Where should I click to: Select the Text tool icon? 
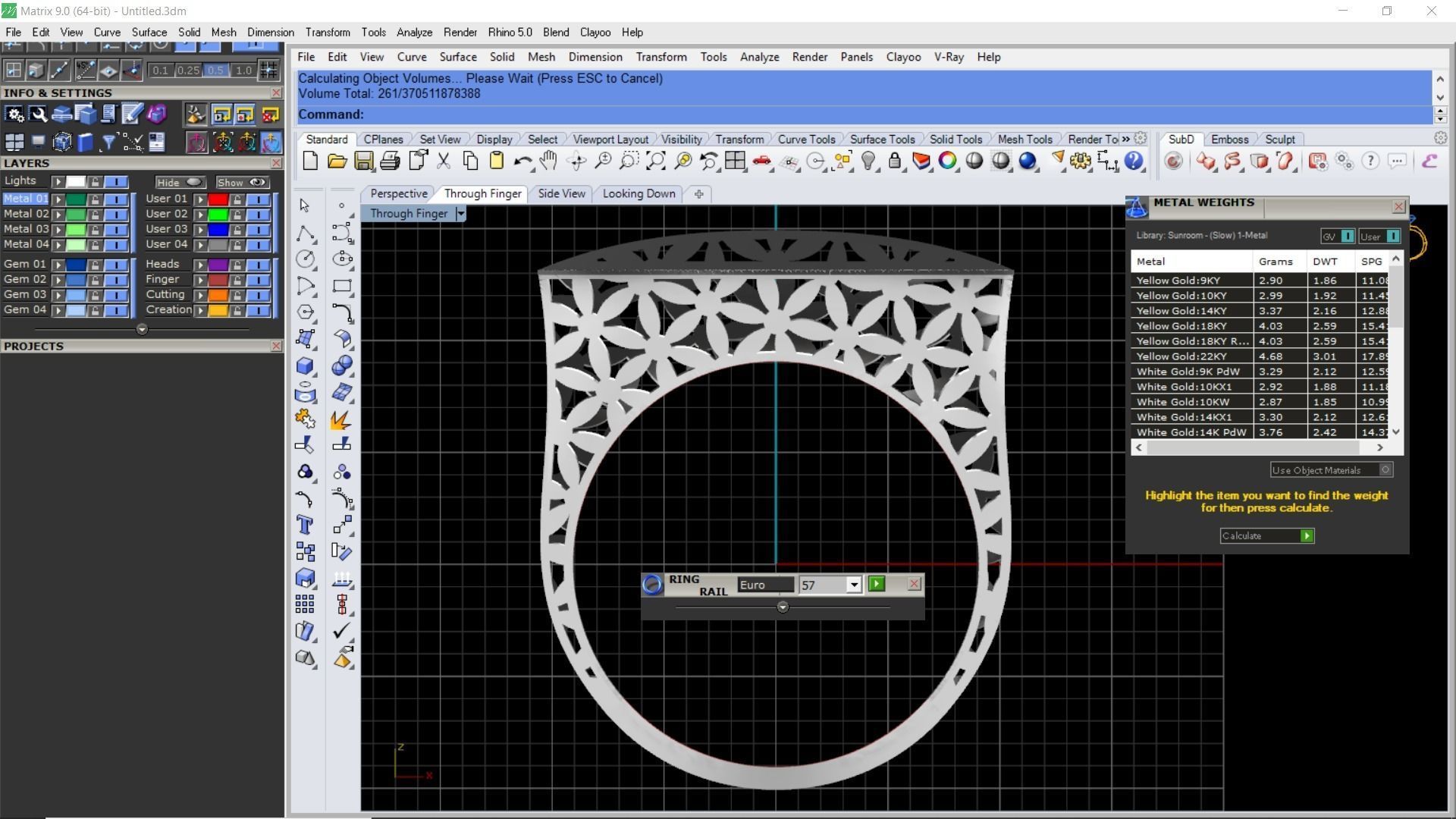(305, 525)
